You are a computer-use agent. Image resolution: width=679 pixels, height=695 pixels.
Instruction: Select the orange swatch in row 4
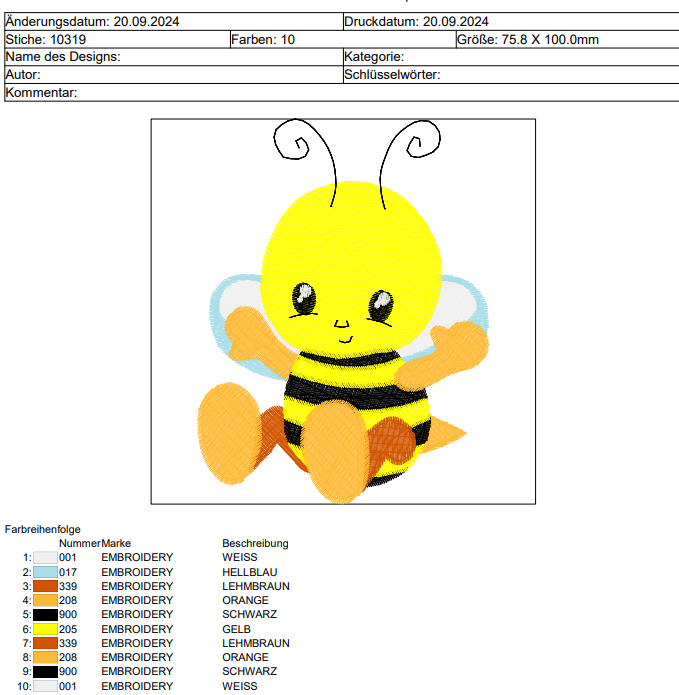click(x=46, y=601)
